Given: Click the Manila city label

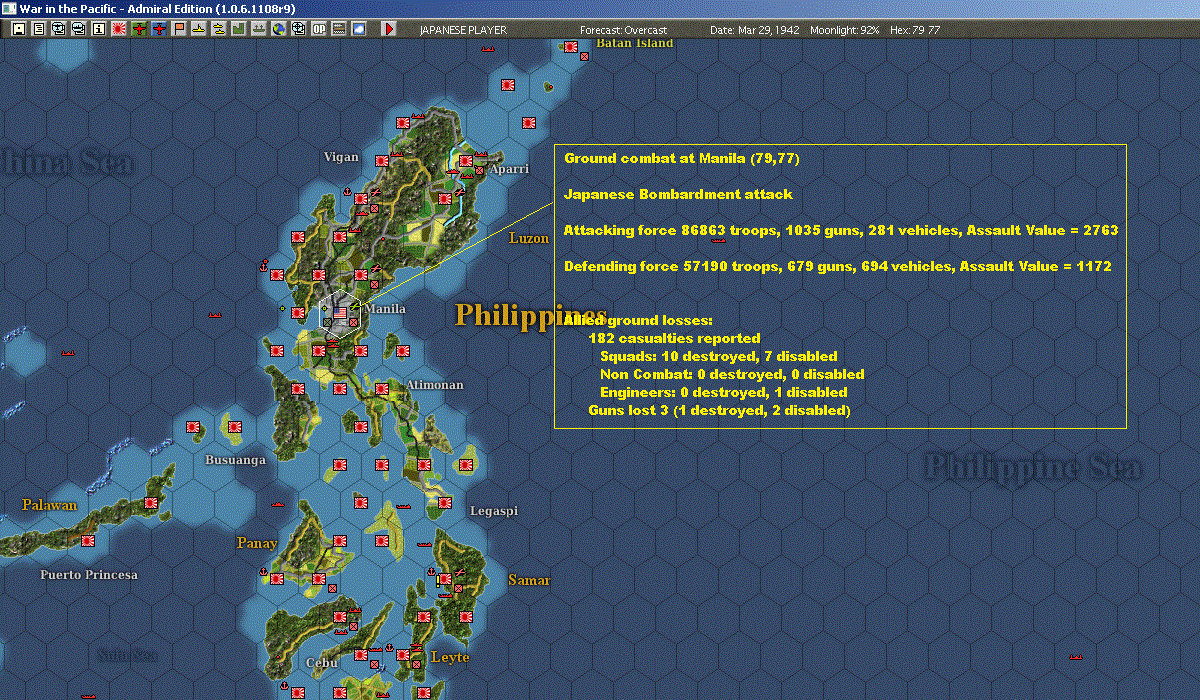Looking at the screenshot, I should pos(384,309).
